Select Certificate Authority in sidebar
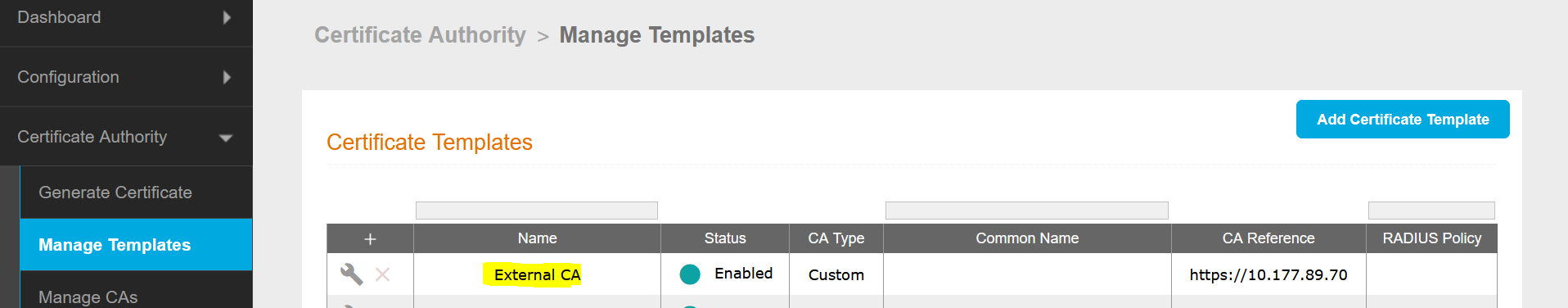1568x308 pixels. coord(126,137)
